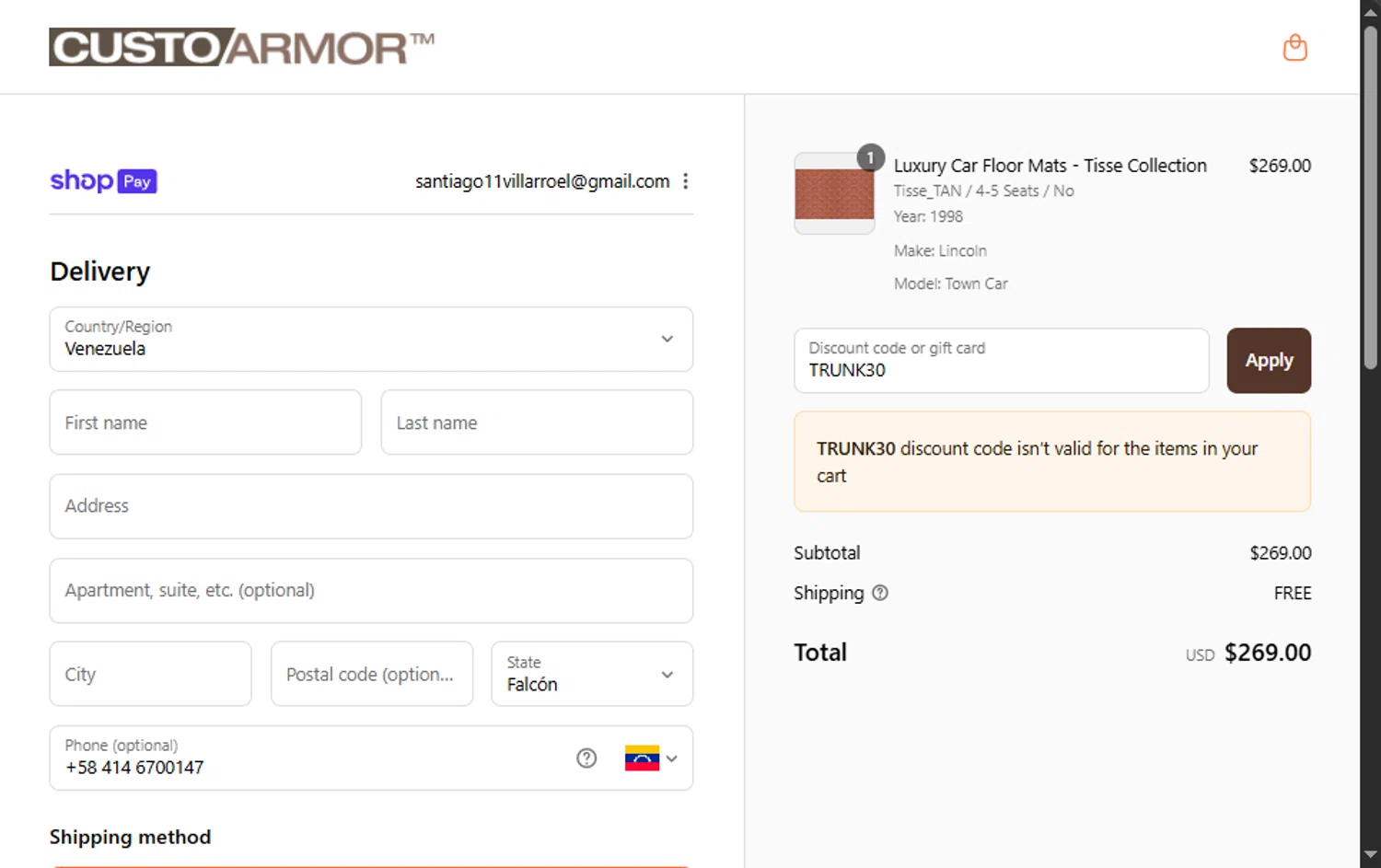Click the email santiago11villarroel@gmail.com

[542, 181]
